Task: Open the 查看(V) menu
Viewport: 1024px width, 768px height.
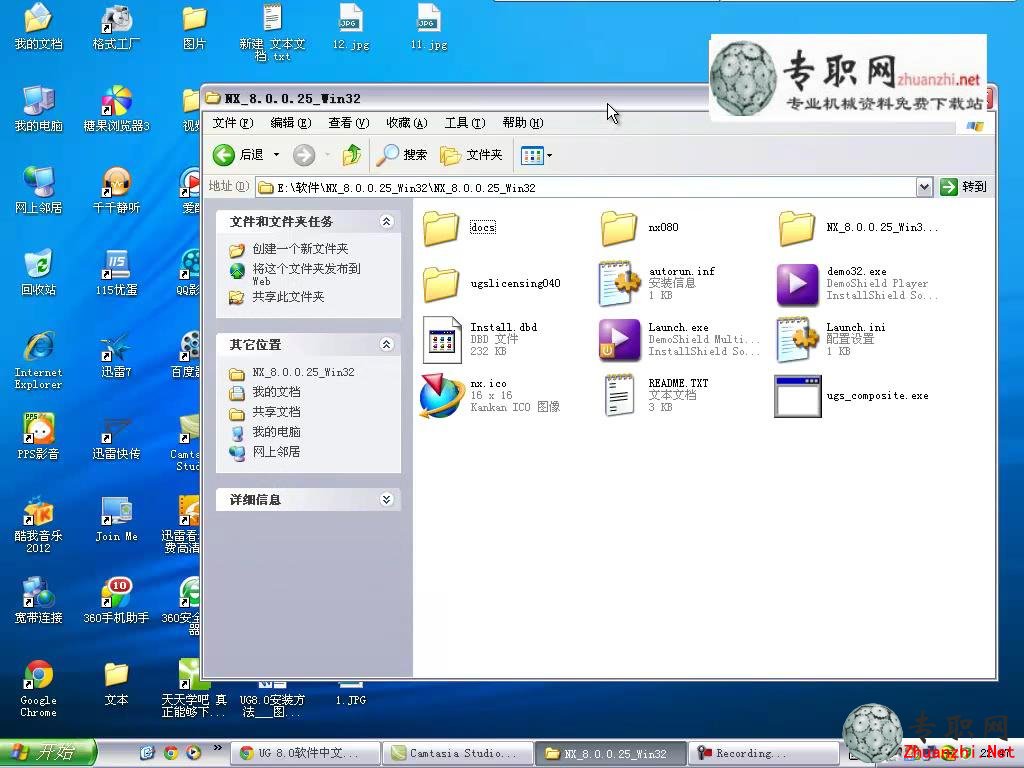Action: [349, 123]
